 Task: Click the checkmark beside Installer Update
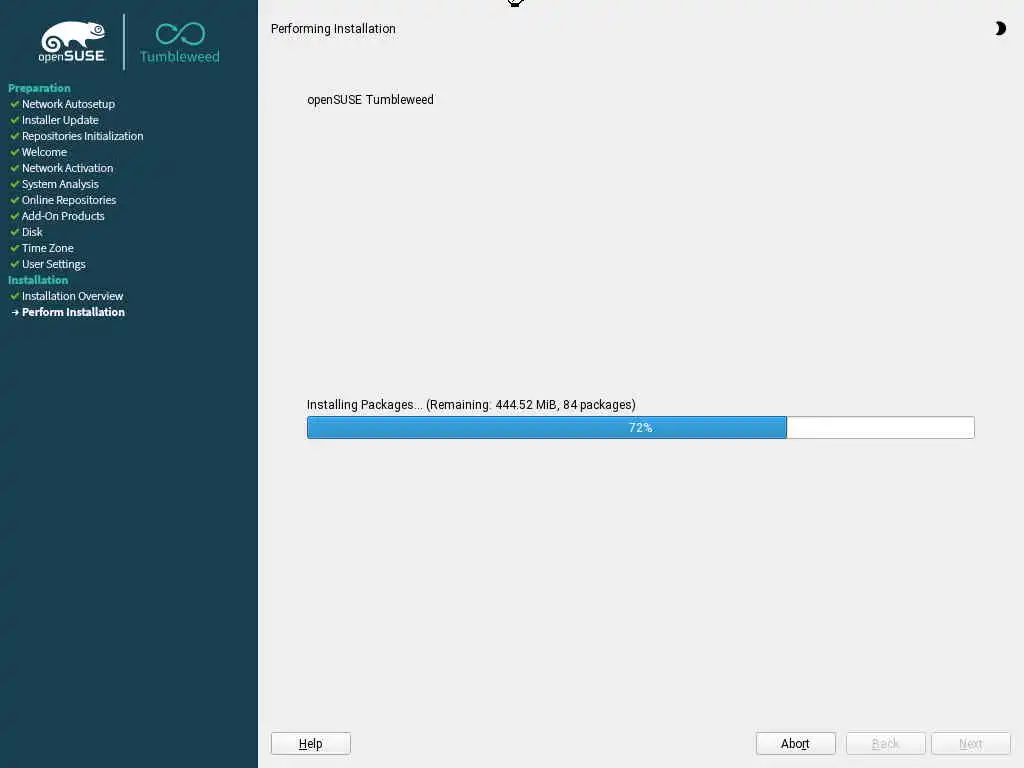tap(14, 120)
